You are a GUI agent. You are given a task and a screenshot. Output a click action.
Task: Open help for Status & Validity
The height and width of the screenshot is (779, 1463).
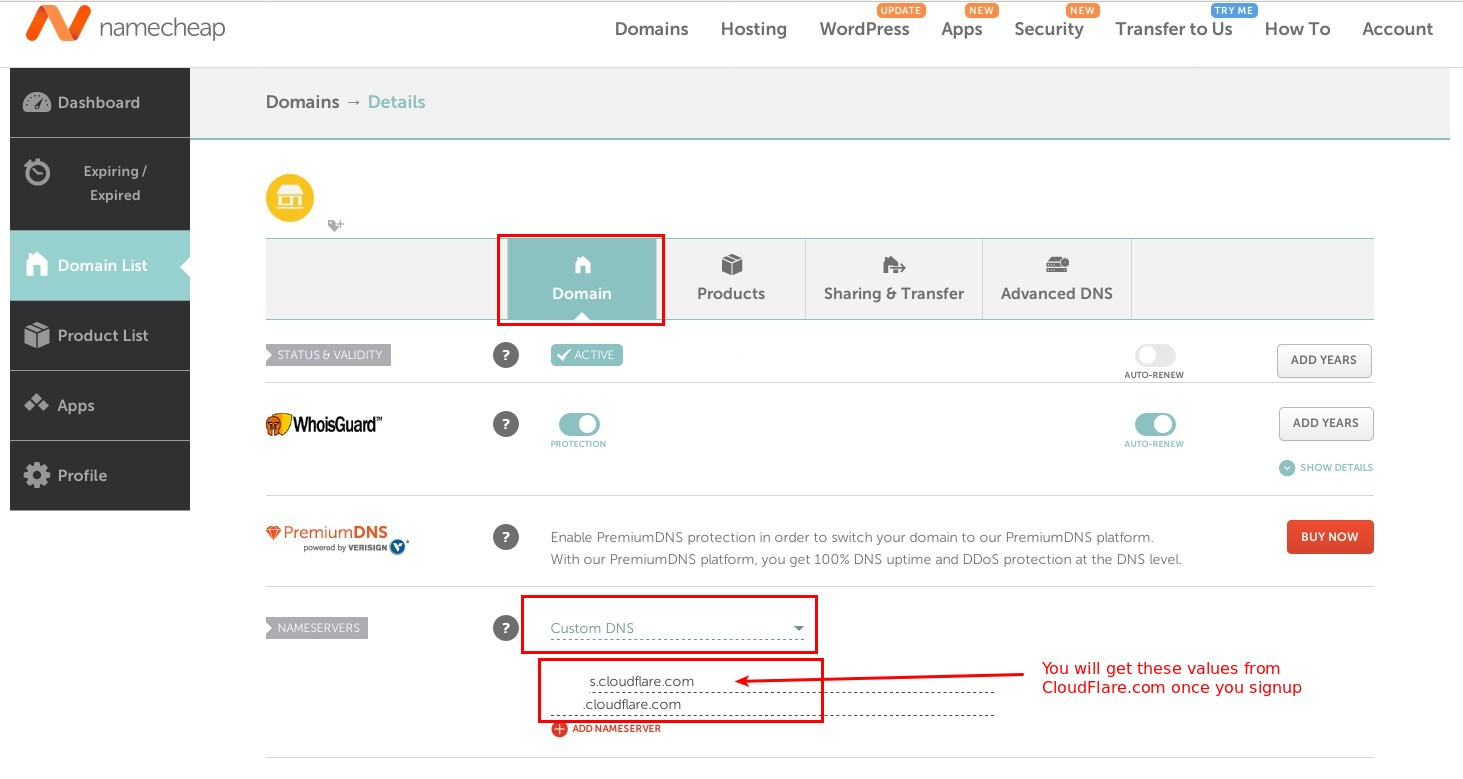click(x=506, y=355)
